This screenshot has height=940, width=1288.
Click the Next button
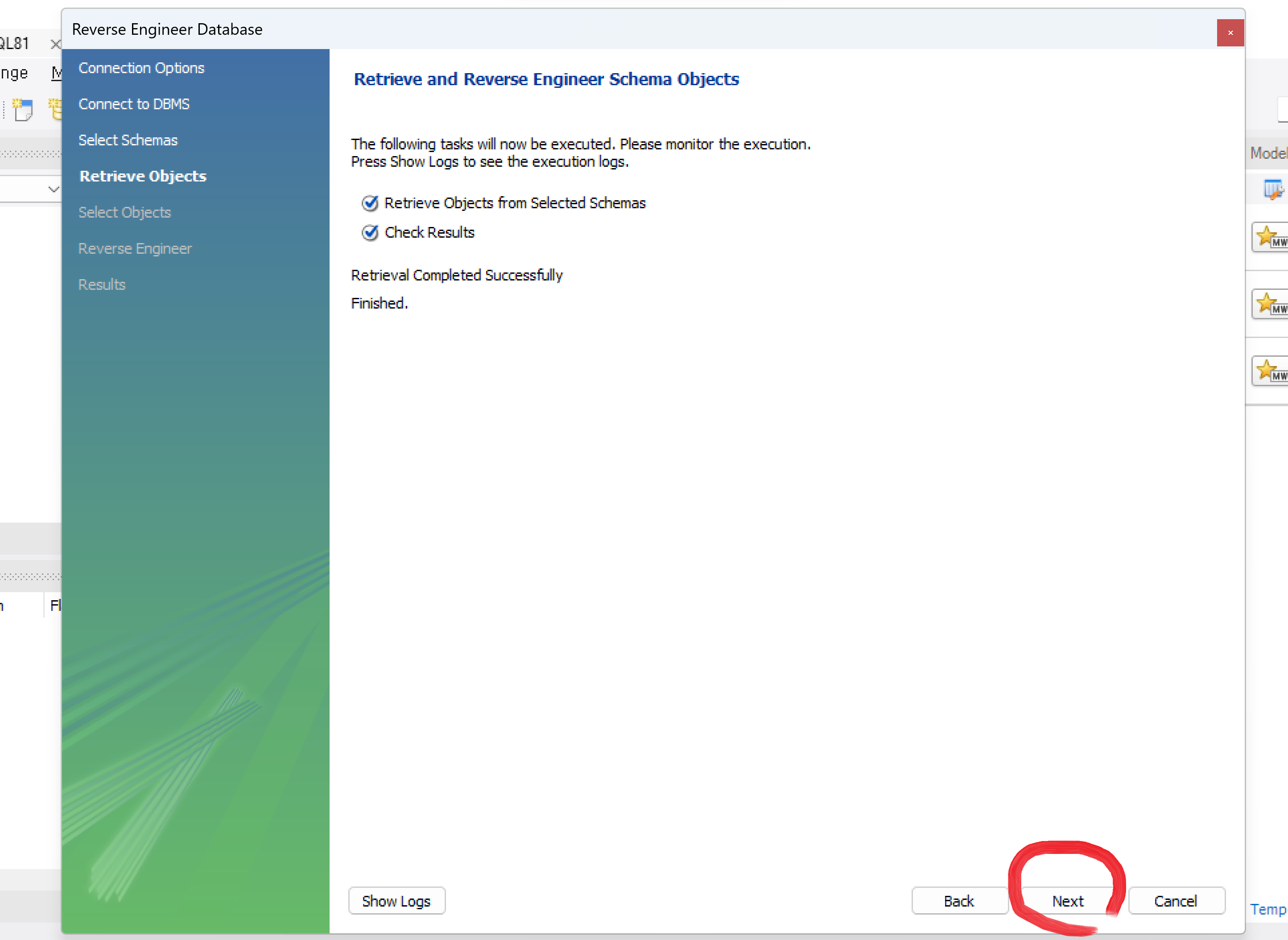(x=1067, y=901)
